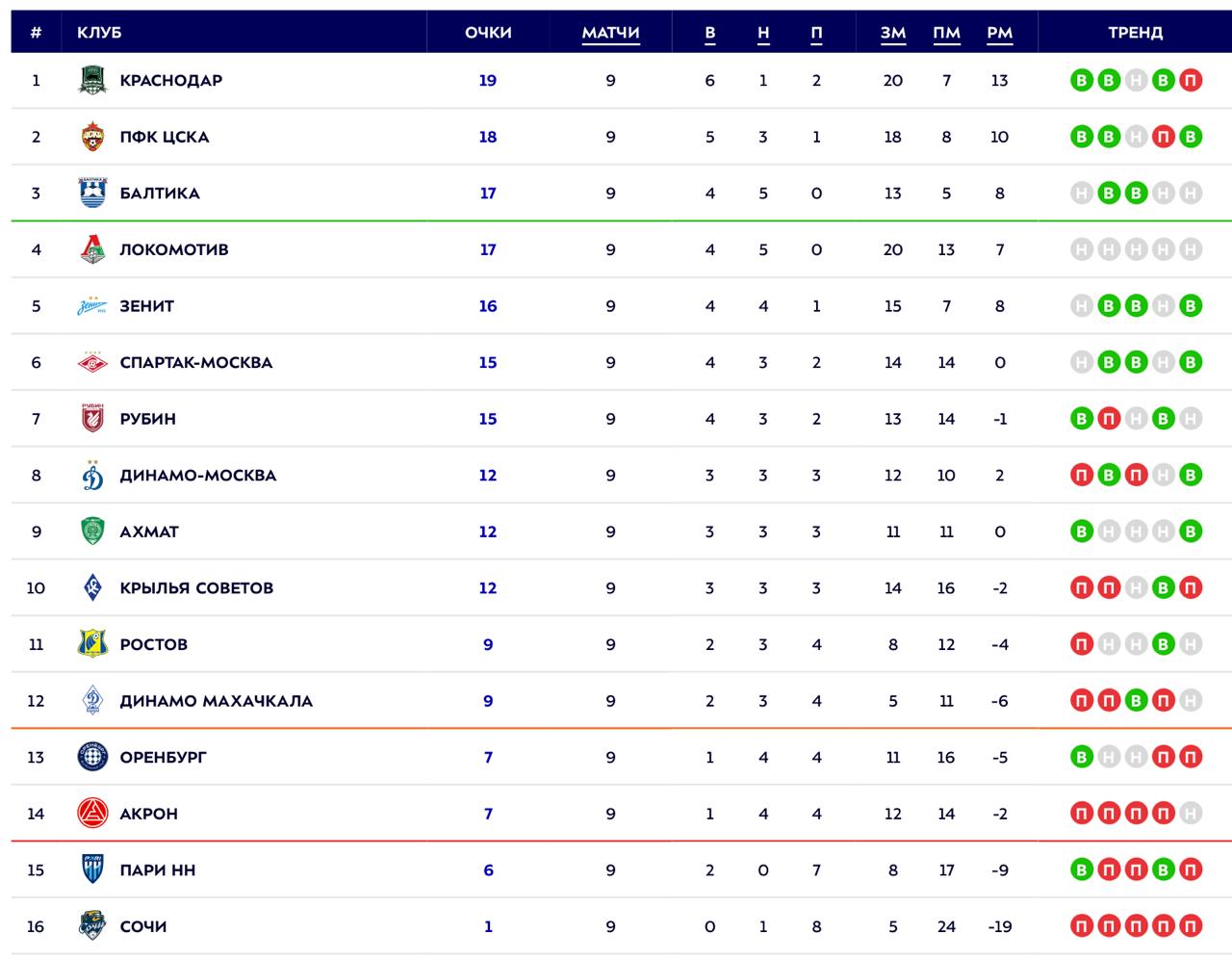
Task: Open the ДИНАМО-МОСКВА club name link
Action: [x=197, y=476]
